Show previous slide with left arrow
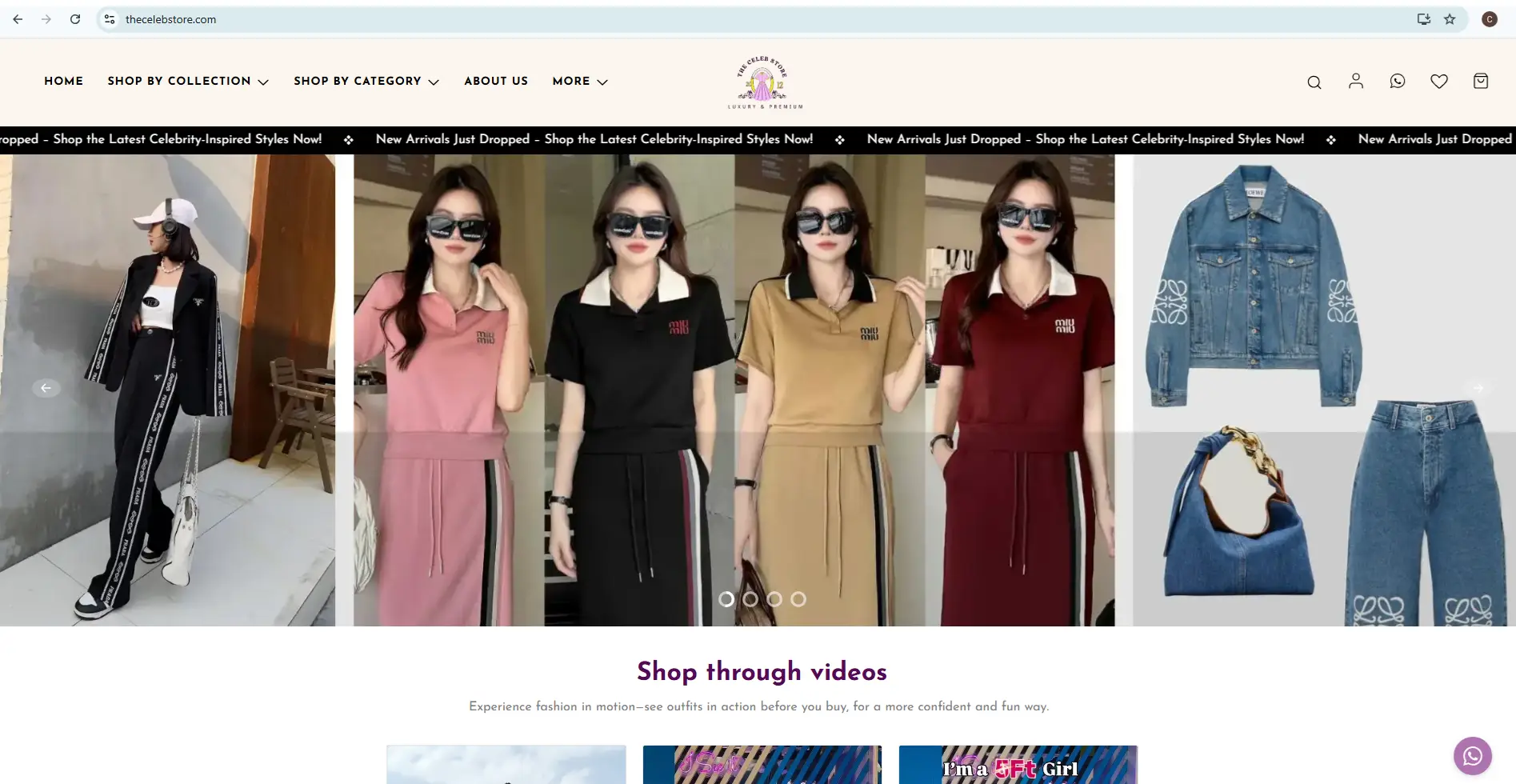This screenshot has height=784, width=1516. 46,388
